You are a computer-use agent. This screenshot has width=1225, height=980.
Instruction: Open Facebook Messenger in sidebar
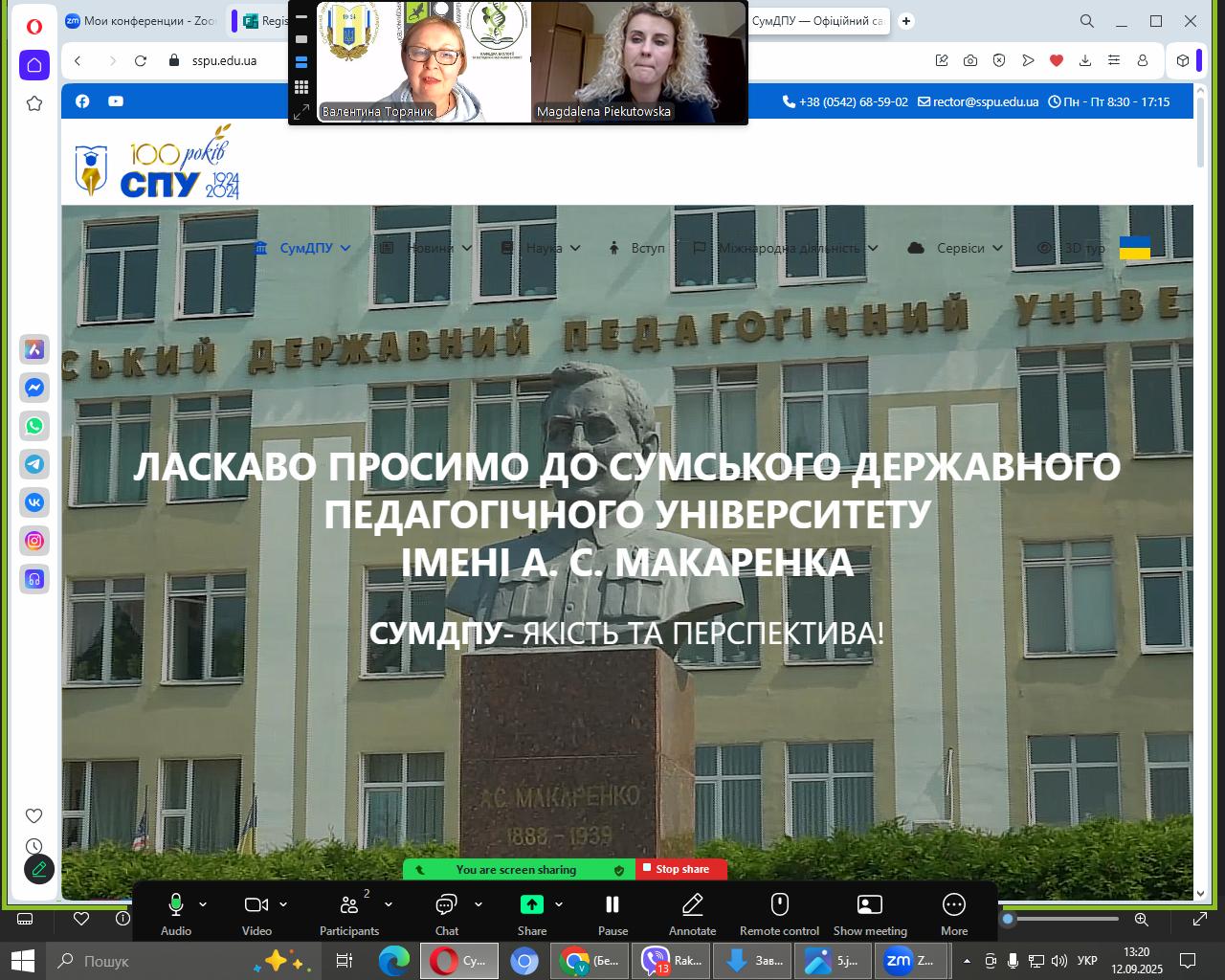(34, 388)
